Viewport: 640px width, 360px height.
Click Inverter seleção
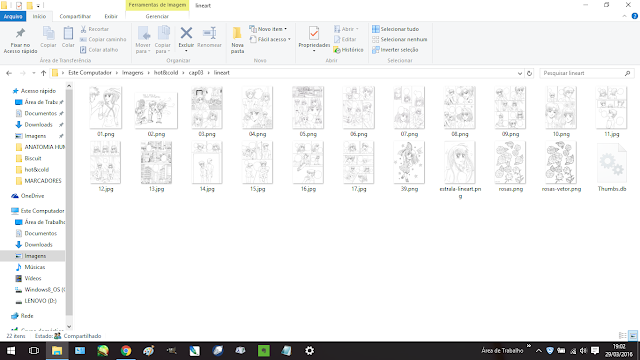point(395,50)
